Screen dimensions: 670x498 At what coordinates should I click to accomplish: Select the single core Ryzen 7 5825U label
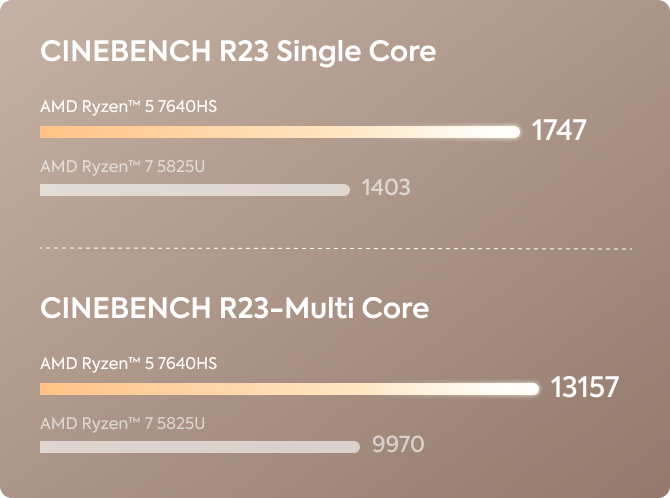click(x=123, y=166)
